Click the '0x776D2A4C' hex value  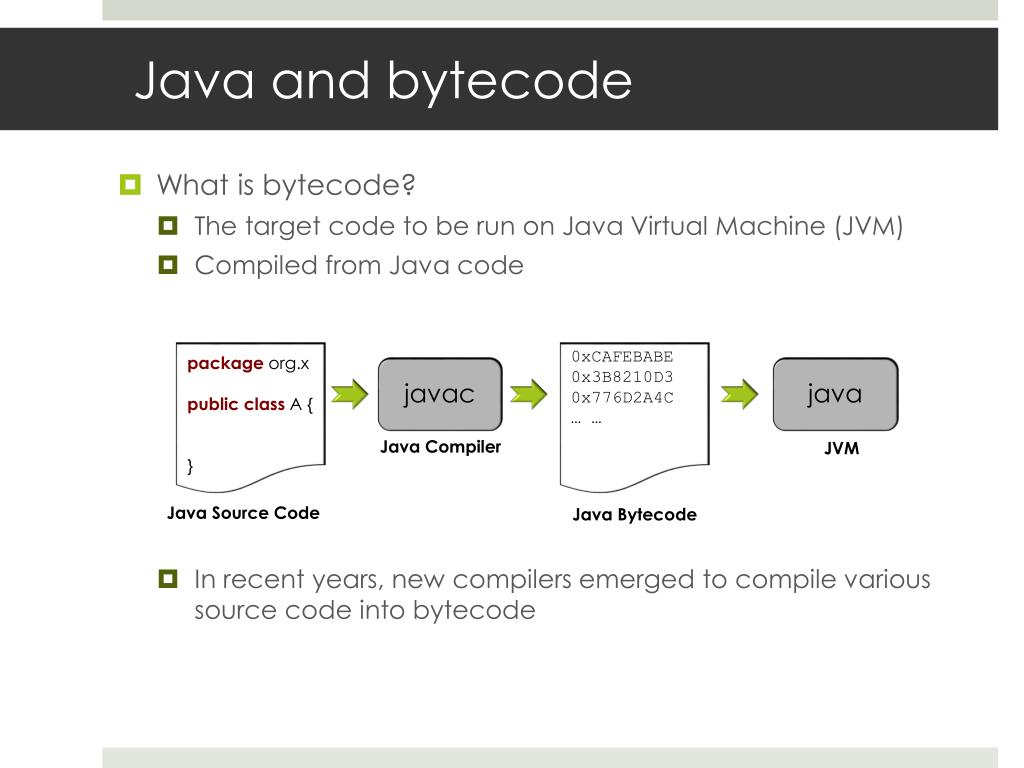point(622,397)
